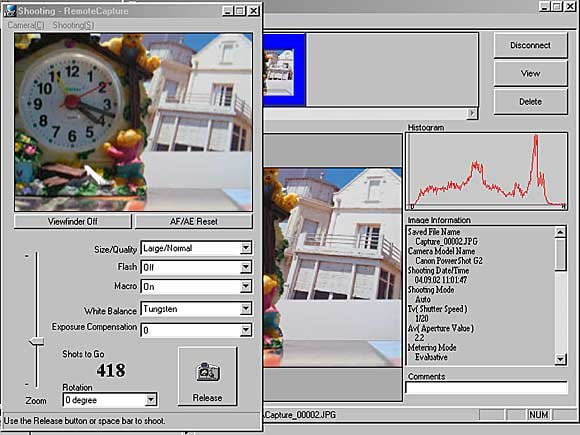Minimize the Shooting - RemoteCapture window
580x435 pixels.
pyautogui.click(x=228, y=11)
